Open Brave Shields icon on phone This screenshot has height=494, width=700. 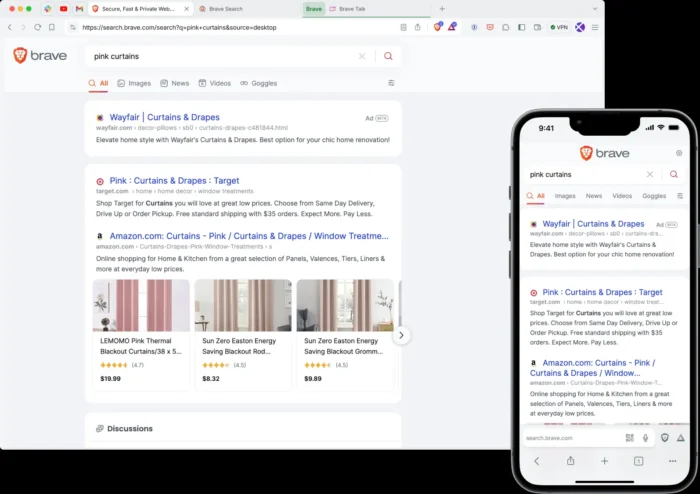tap(665, 438)
